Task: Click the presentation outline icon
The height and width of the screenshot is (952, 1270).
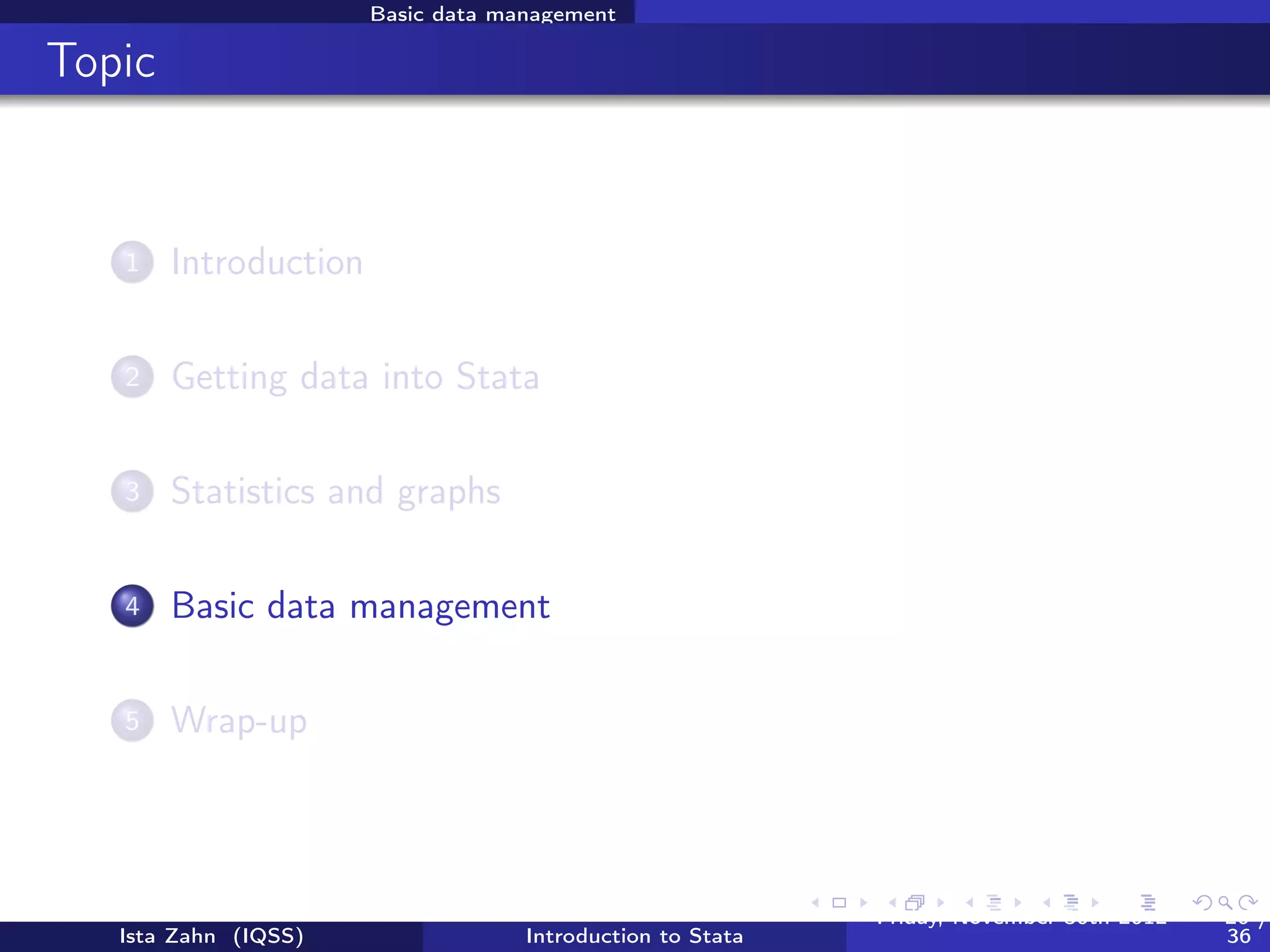Action: pyautogui.click(x=1148, y=902)
